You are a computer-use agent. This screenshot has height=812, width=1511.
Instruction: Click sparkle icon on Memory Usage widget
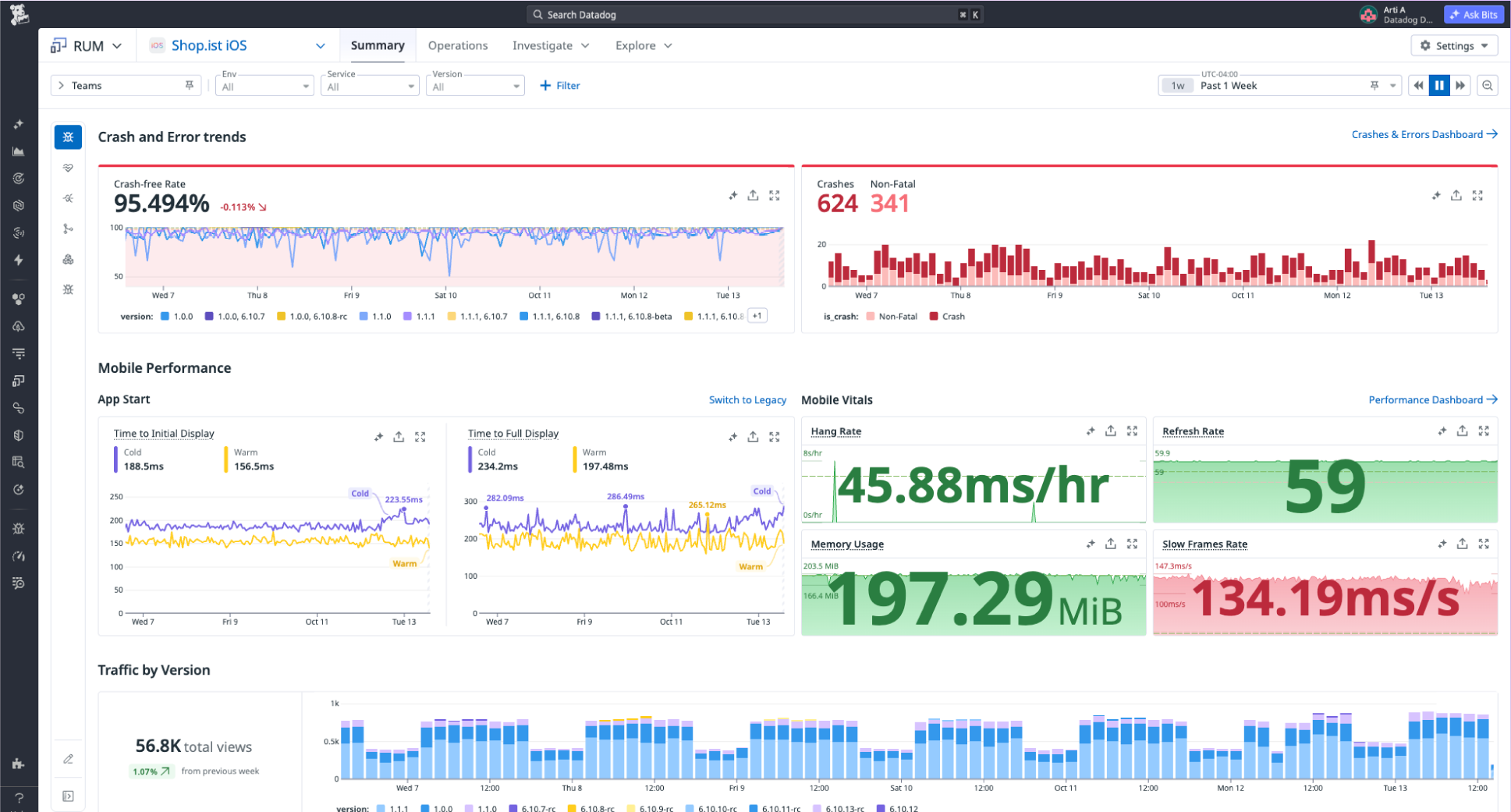pyautogui.click(x=1090, y=544)
